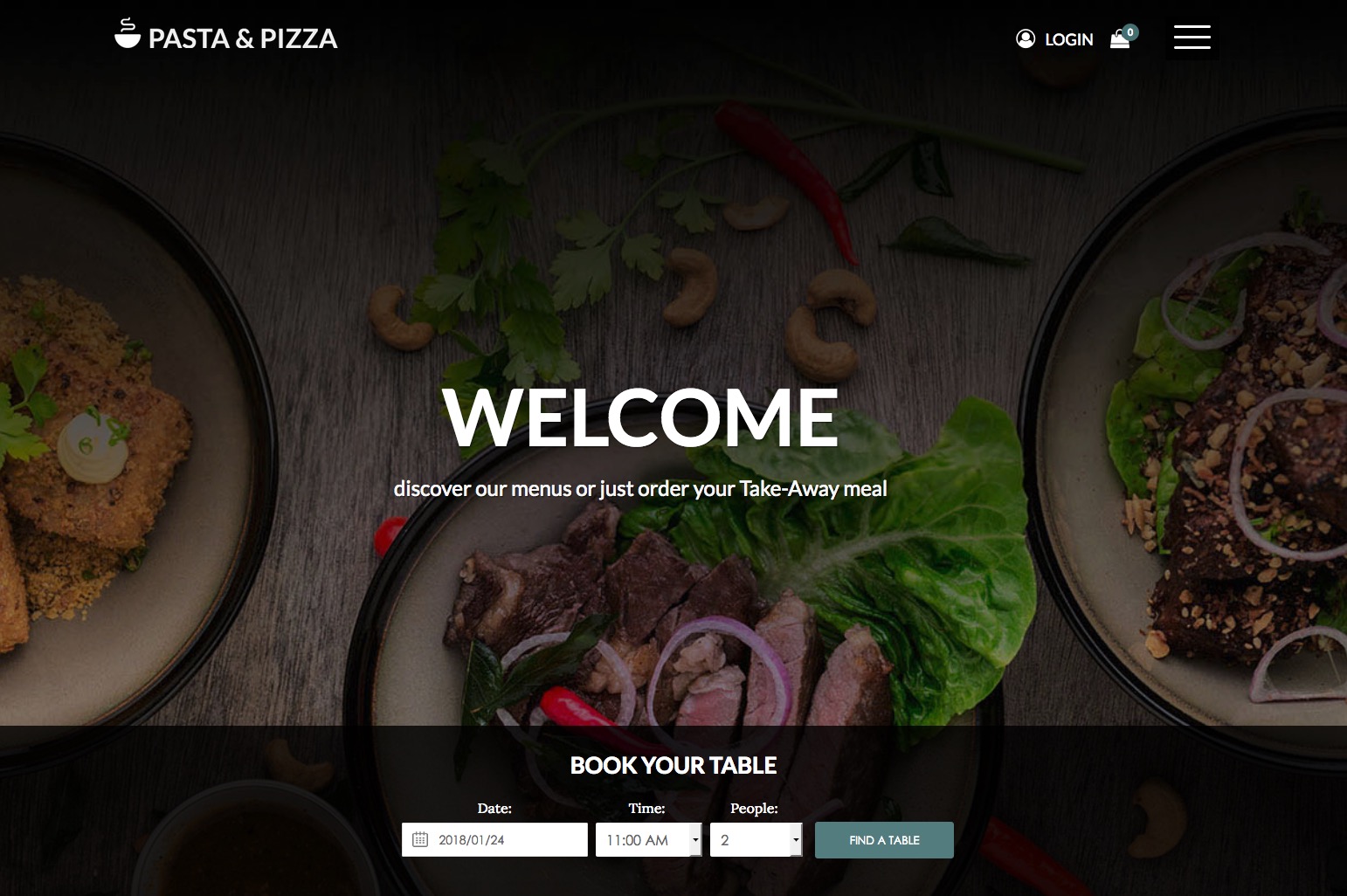Click the user profile icon beside LOGIN
The height and width of the screenshot is (896, 1347).
click(1026, 38)
